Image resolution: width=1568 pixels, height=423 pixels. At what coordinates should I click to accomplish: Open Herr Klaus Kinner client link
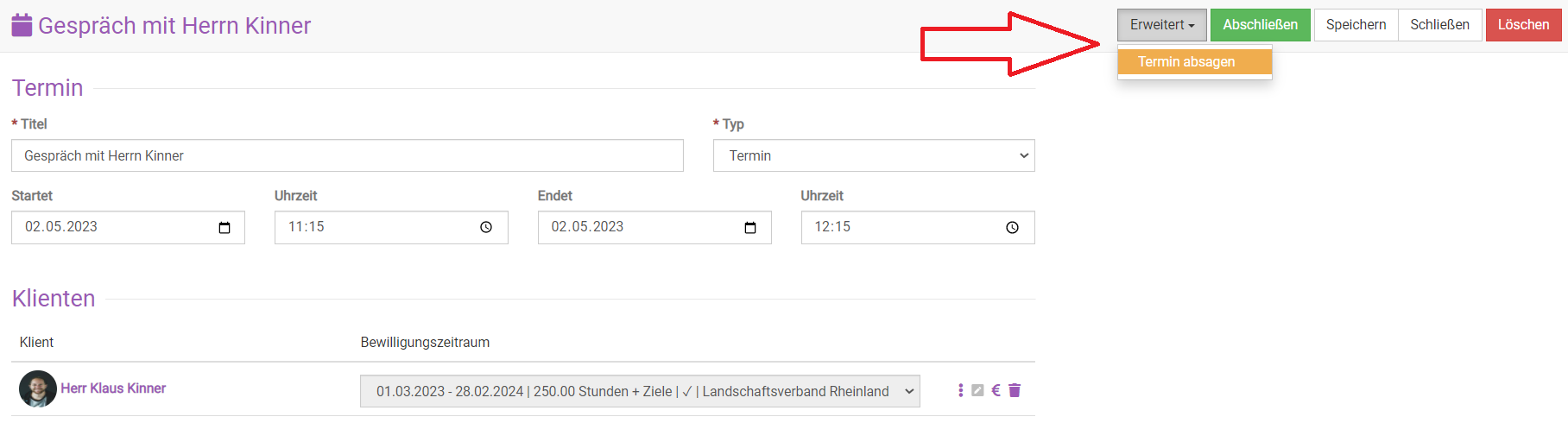pyautogui.click(x=113, y=388)
